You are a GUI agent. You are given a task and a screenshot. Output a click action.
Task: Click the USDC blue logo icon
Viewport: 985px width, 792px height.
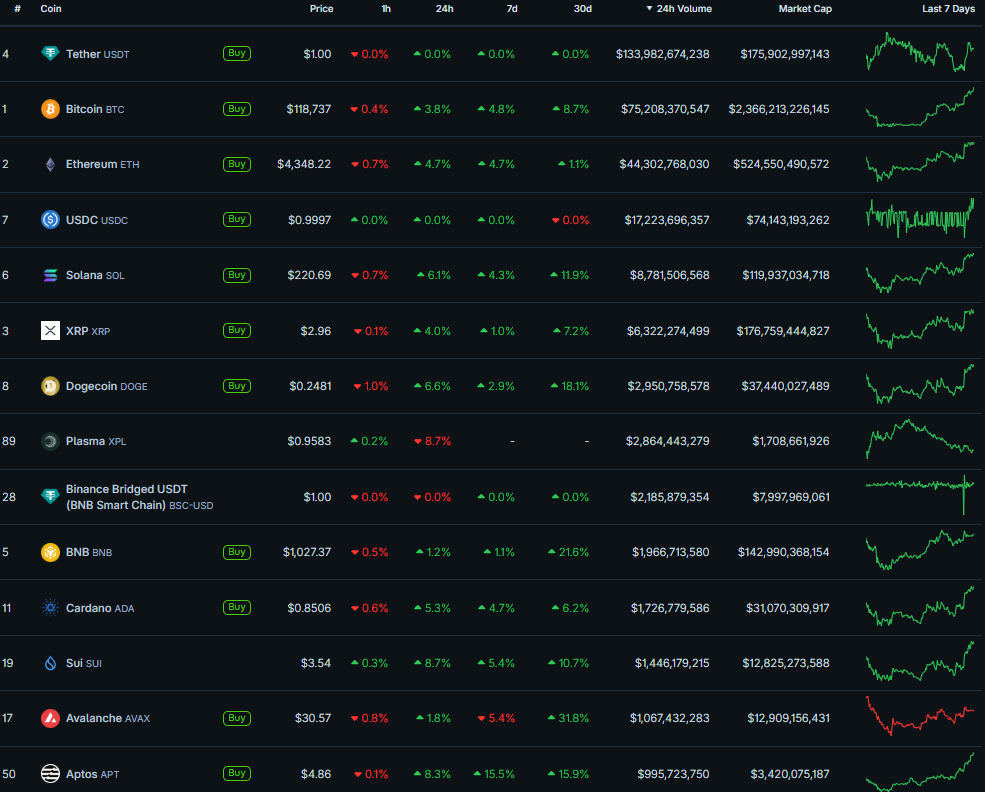50,220
